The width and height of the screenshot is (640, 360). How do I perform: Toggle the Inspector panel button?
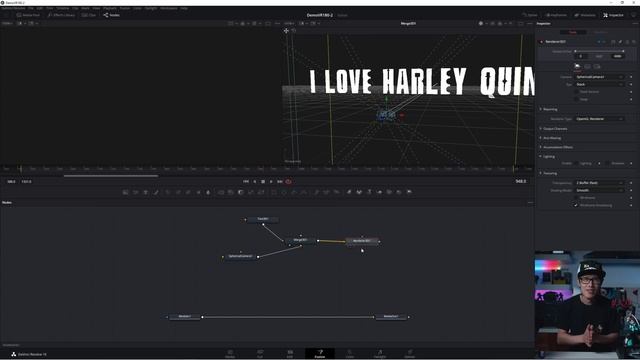613,15
